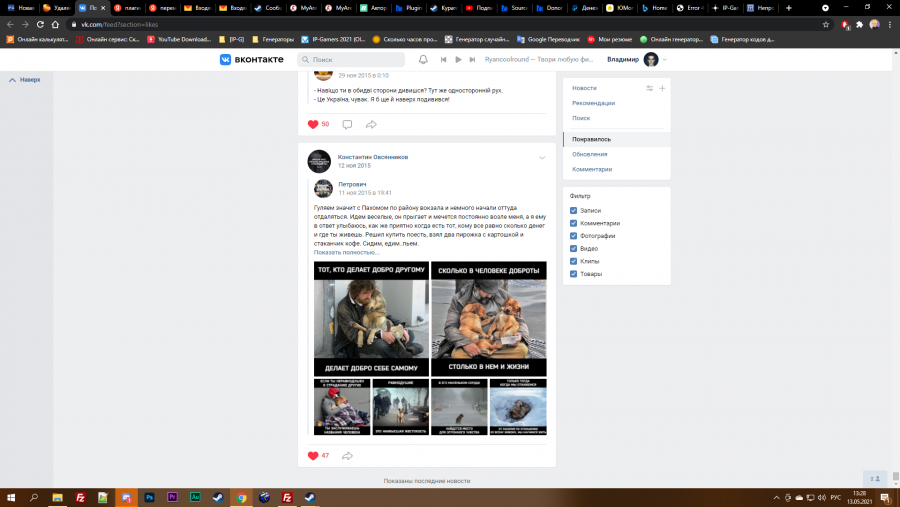The height and width of the screenshot is (507, 900).
Task: Share the post with 50 likes
Action: point(371,124)
